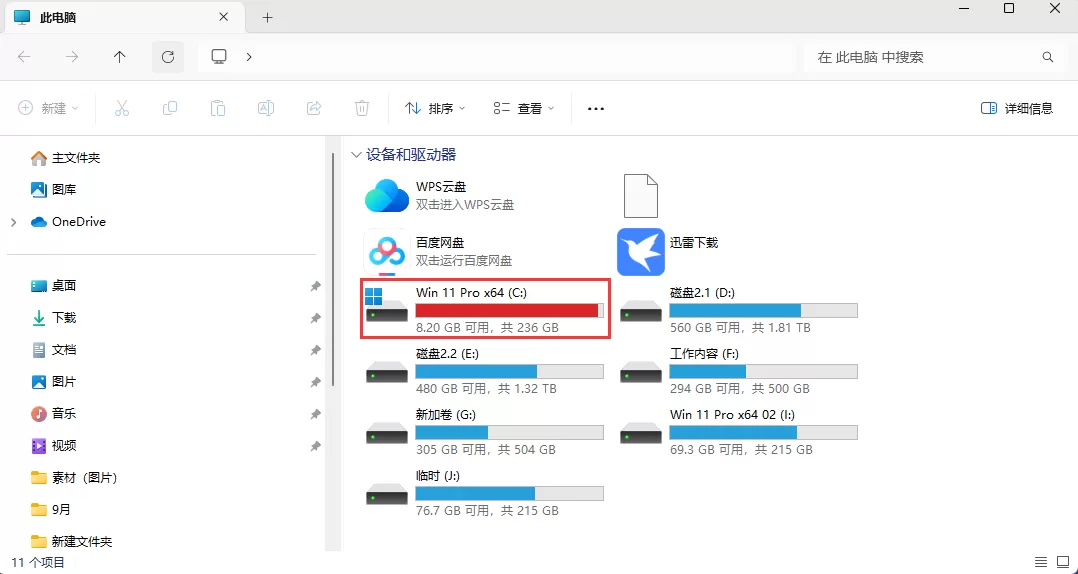Click the Copy icon
Screen dimensions: 1078x574
coord(170,108)
